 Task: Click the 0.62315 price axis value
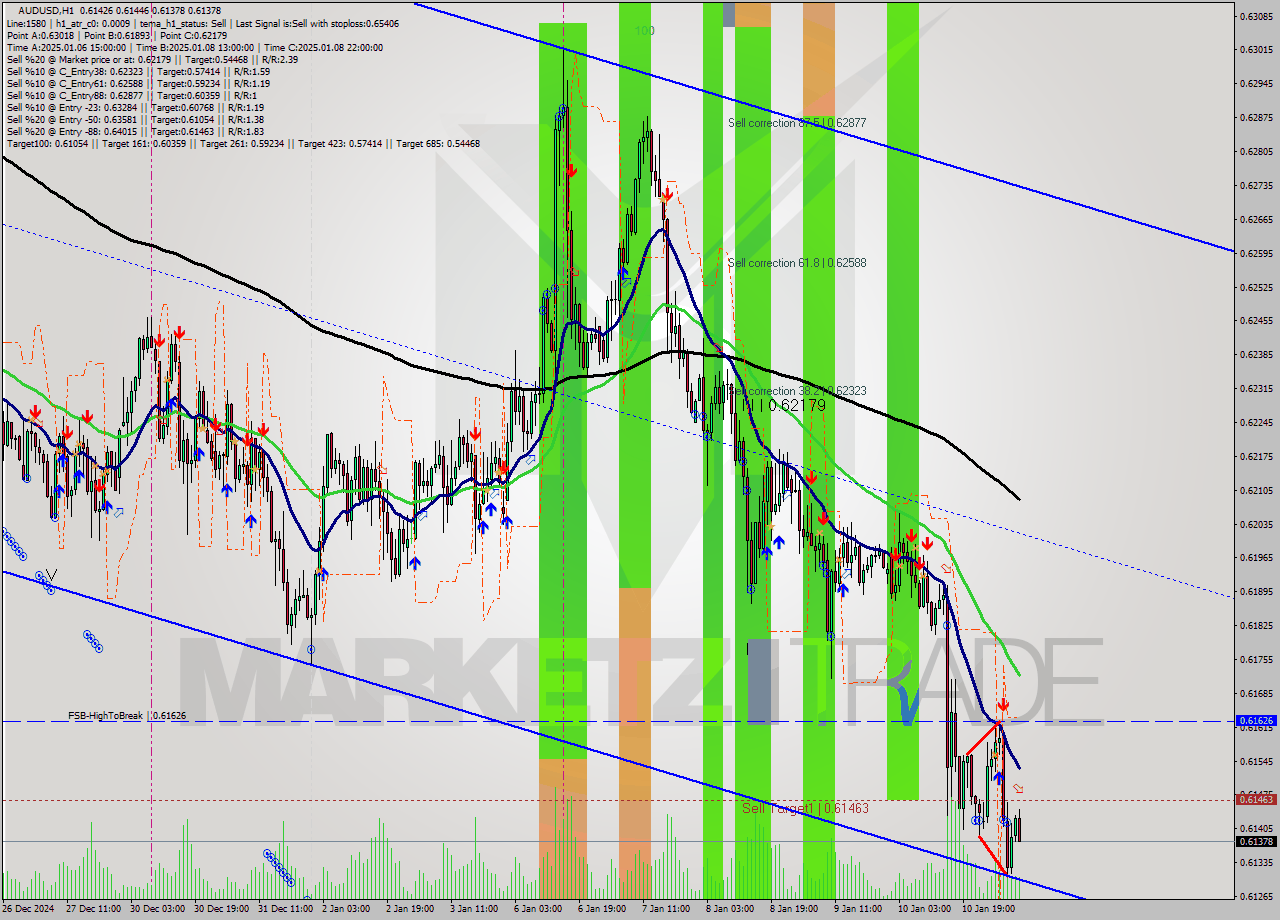coord(1255,389)
